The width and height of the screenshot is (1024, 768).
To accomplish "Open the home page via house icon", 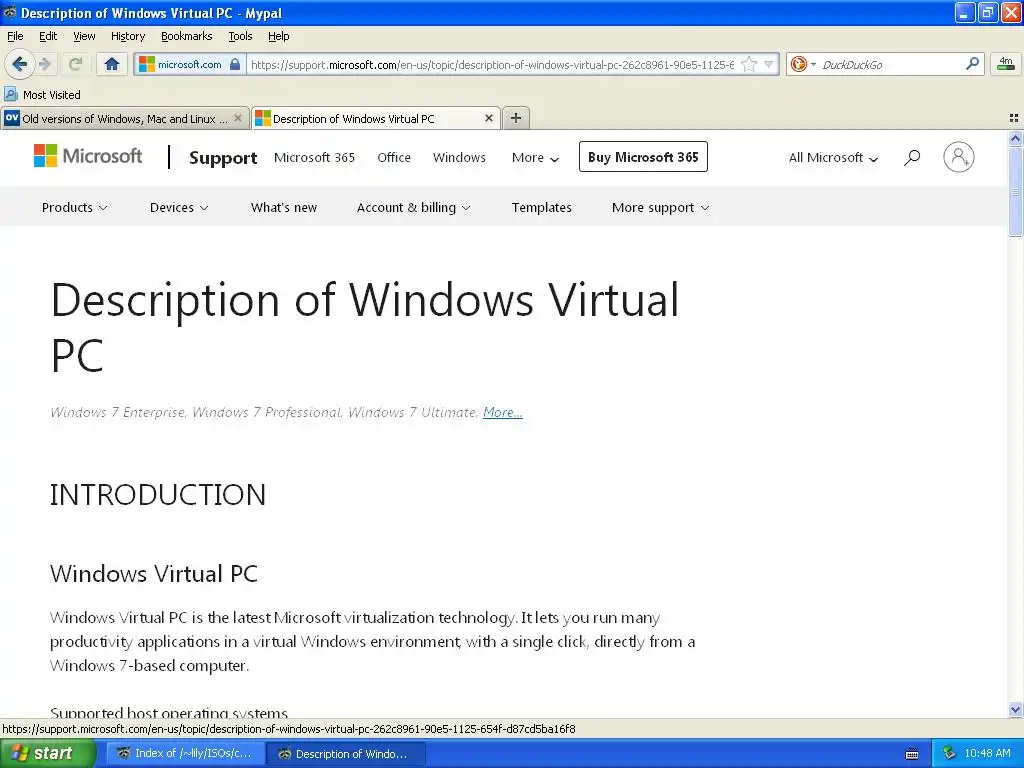I will (x=112, y=64).
